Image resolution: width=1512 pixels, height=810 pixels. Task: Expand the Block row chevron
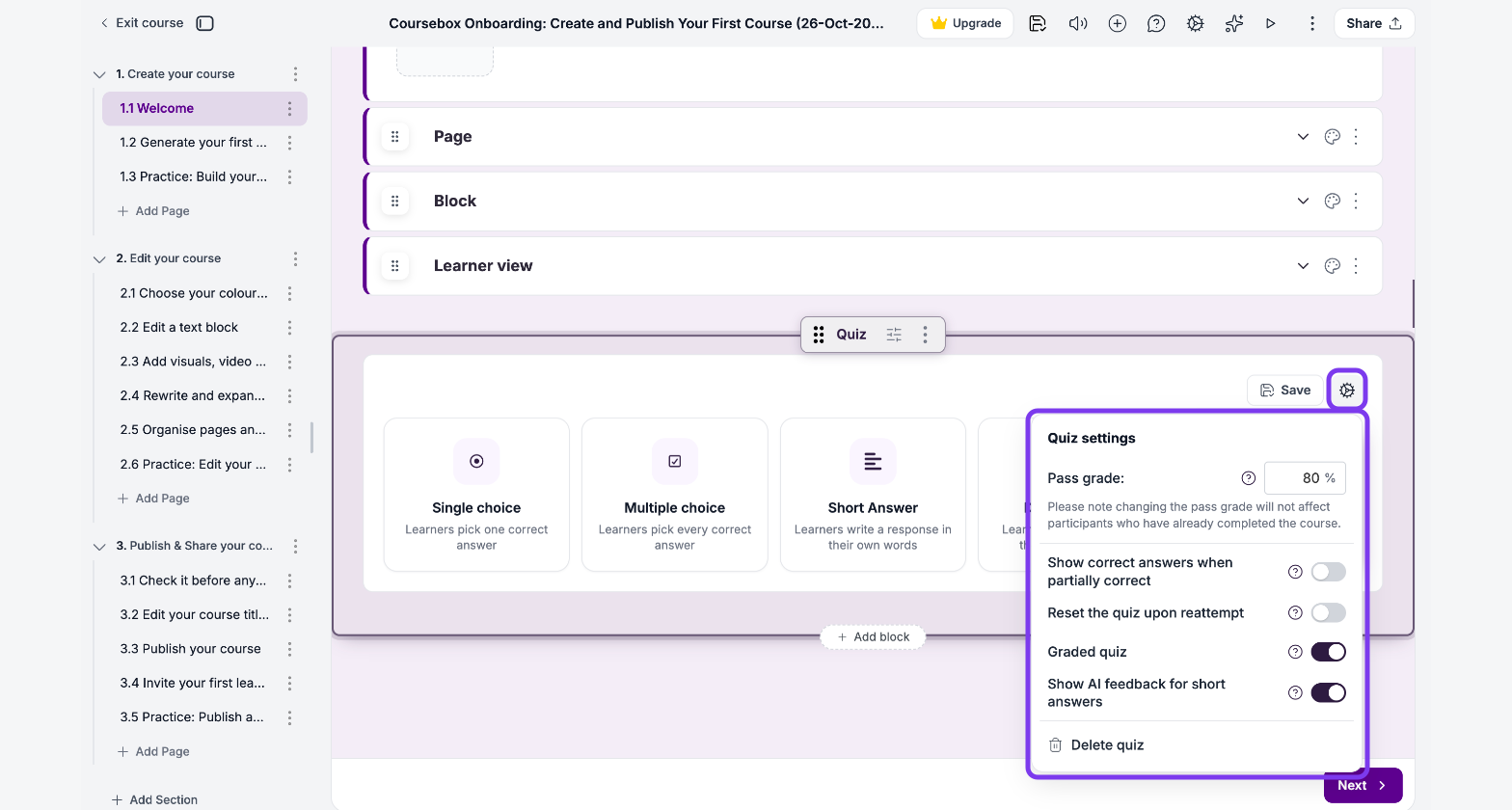[1303, 202]
